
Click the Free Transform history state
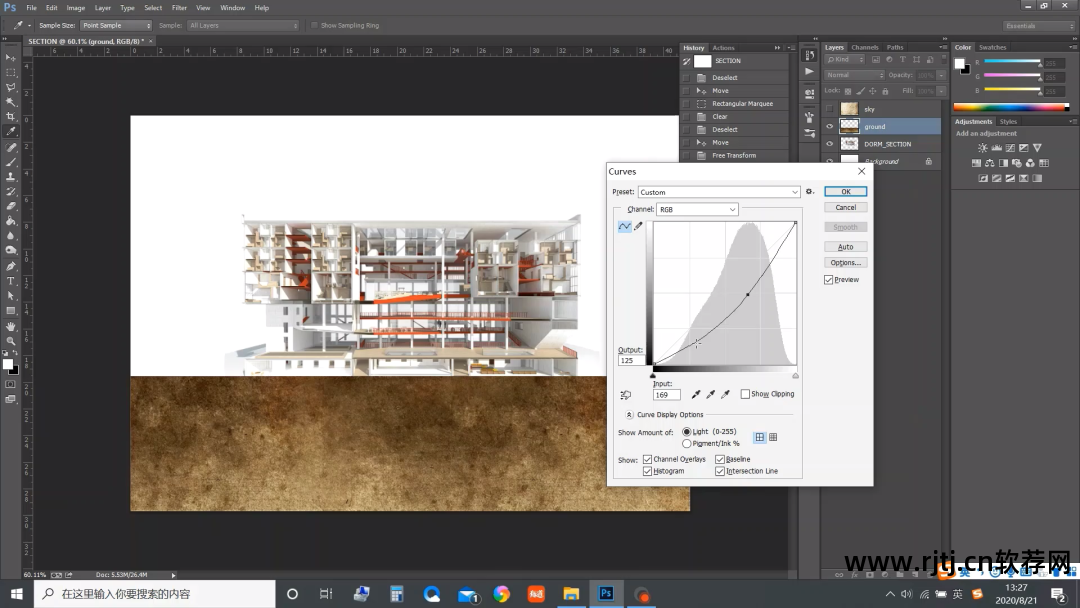coord(734,156)
